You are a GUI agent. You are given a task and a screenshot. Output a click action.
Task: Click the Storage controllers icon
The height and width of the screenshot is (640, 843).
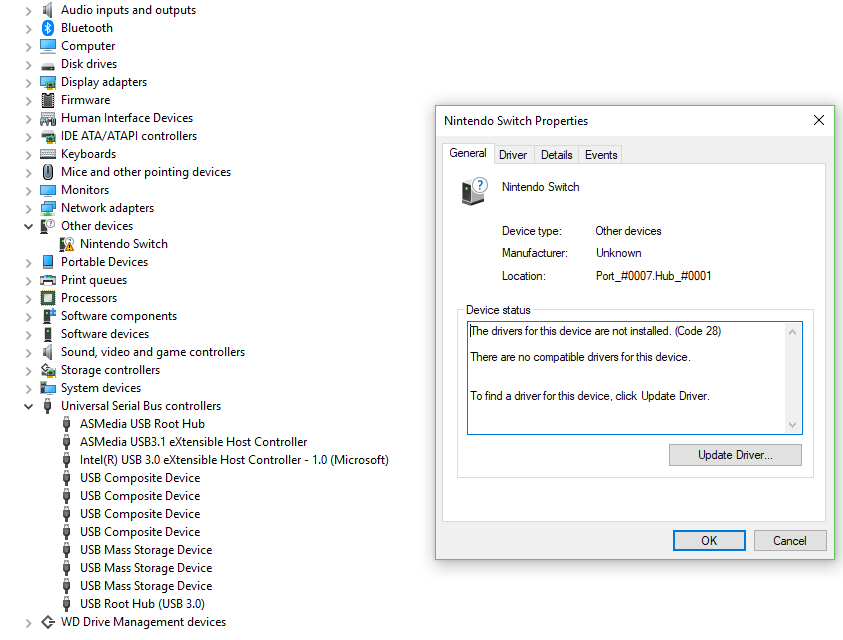(x=48, y=370)
